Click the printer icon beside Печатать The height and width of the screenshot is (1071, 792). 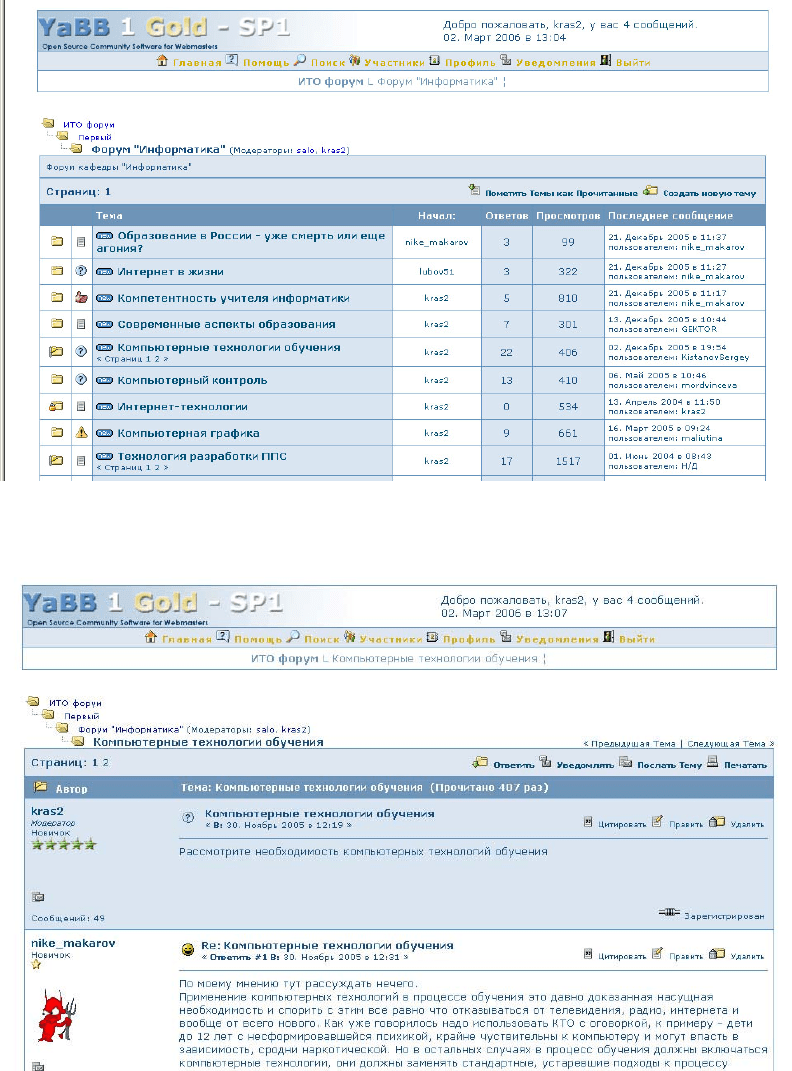click(x=712, y=762)
